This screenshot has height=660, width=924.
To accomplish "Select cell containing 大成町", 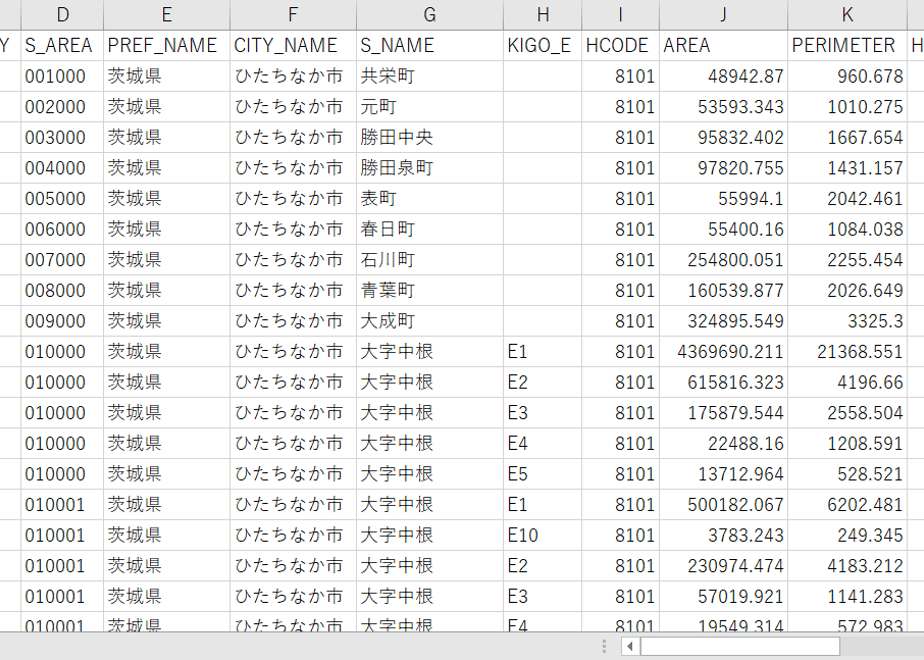I will (430, 321).
